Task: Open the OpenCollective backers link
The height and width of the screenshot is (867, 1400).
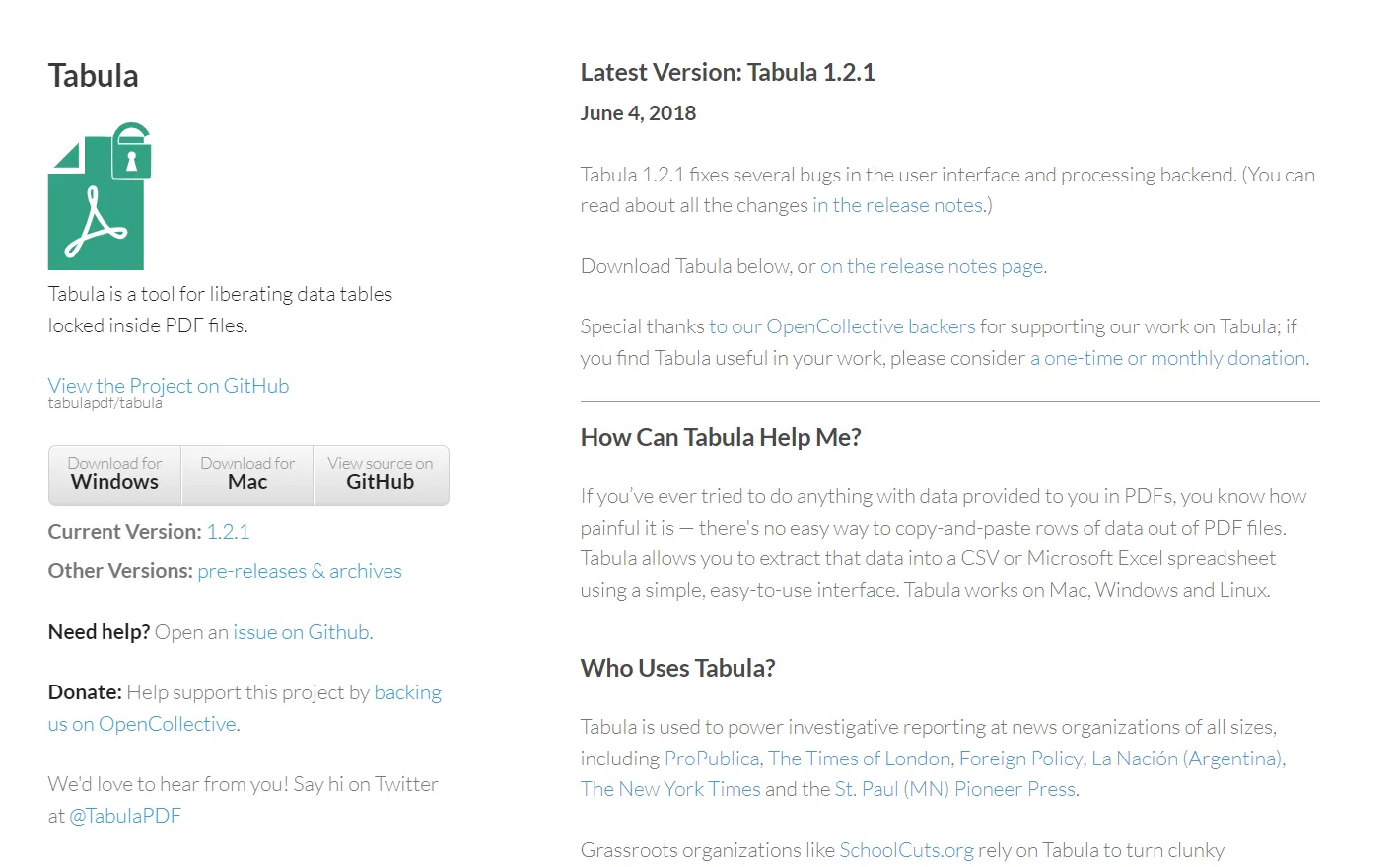Action: [x=839, y=325]
